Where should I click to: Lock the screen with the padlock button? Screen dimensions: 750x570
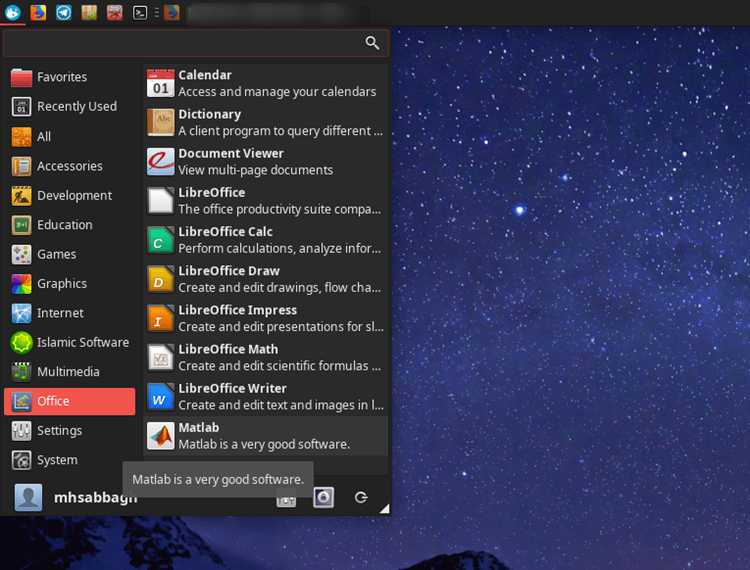[x=324, y=497]
